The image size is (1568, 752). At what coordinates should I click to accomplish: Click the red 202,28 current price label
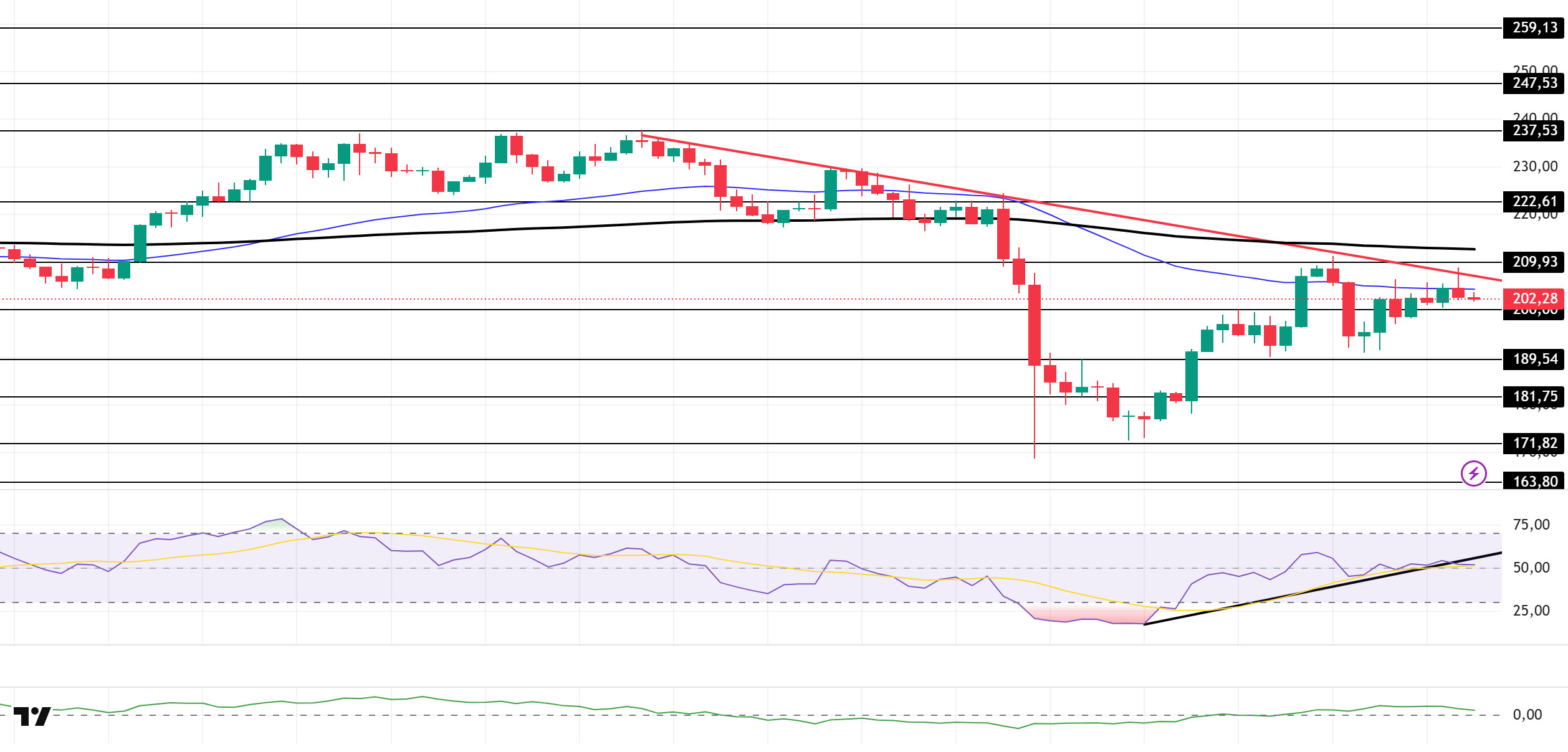click(x=1534, y=299)
